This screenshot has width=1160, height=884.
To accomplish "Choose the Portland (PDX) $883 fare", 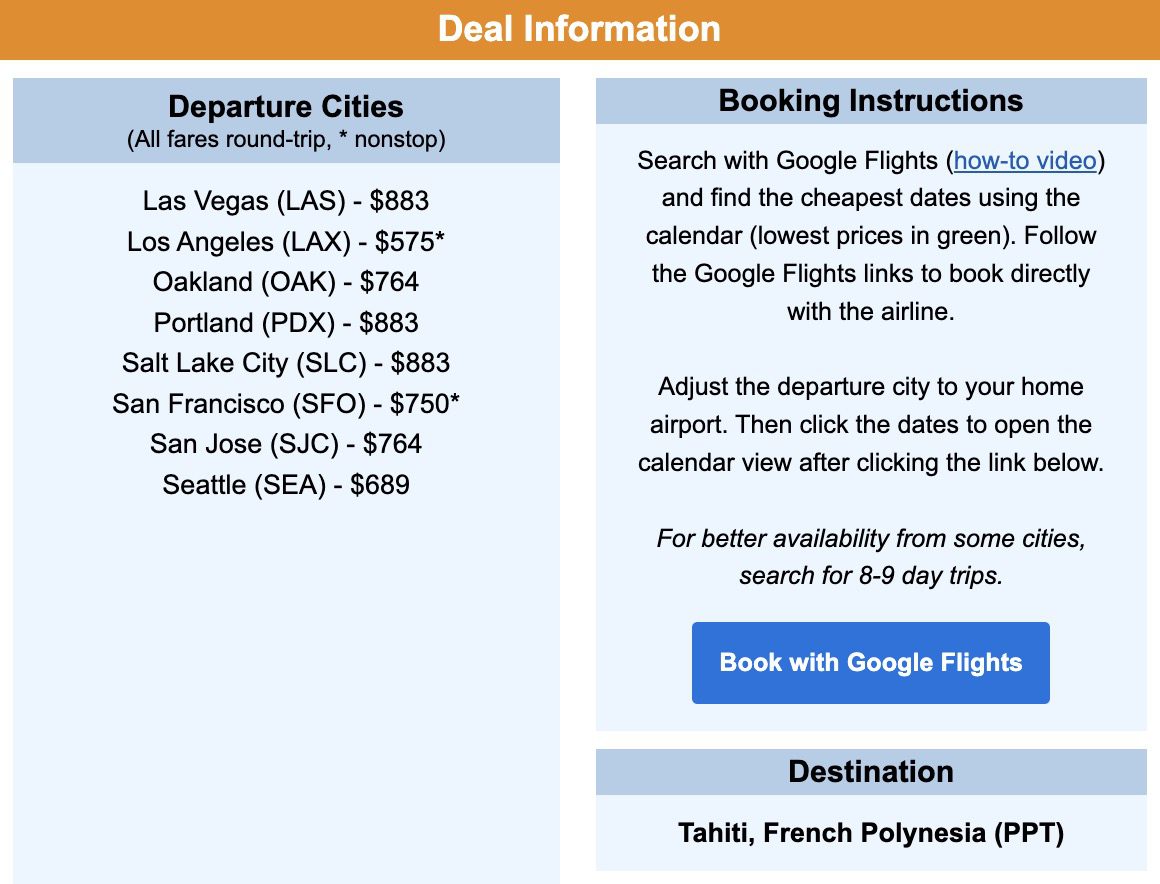I will pyautogui.click(x=285, y=323).
